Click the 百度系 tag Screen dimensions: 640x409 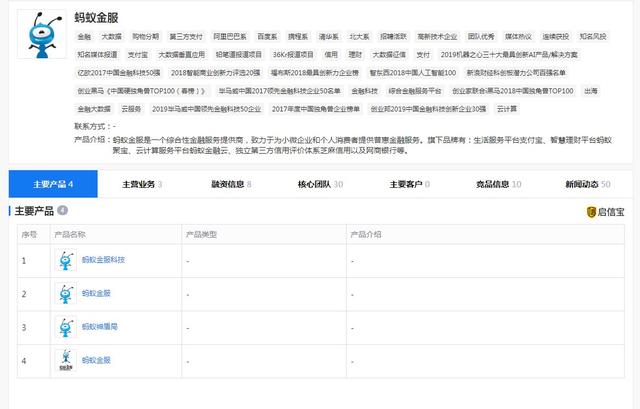coord(267,37)
